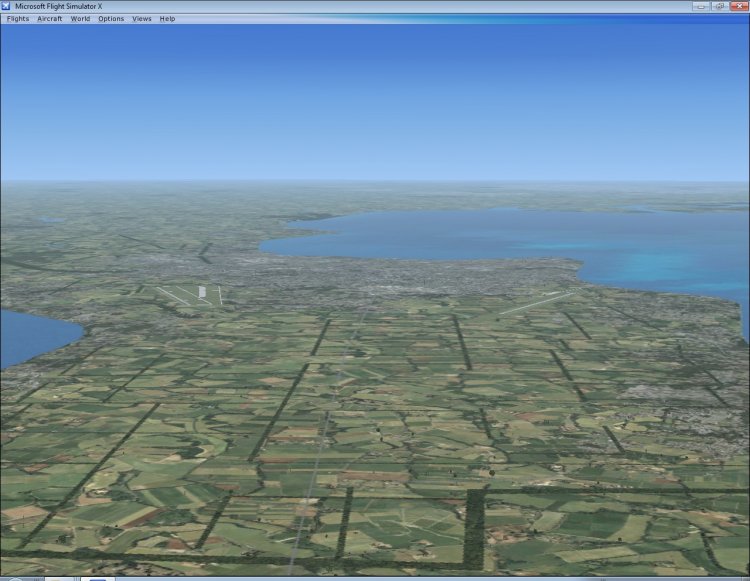
Task: Open the Views menu
Action: click(142, 19)
